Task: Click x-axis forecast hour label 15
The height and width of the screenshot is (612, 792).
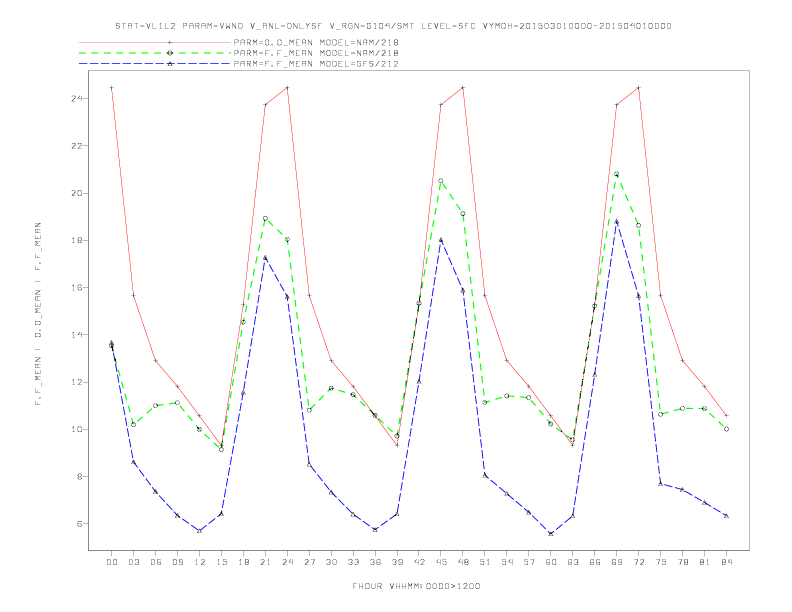Action: pyautogui.click(x=221, y=562)
